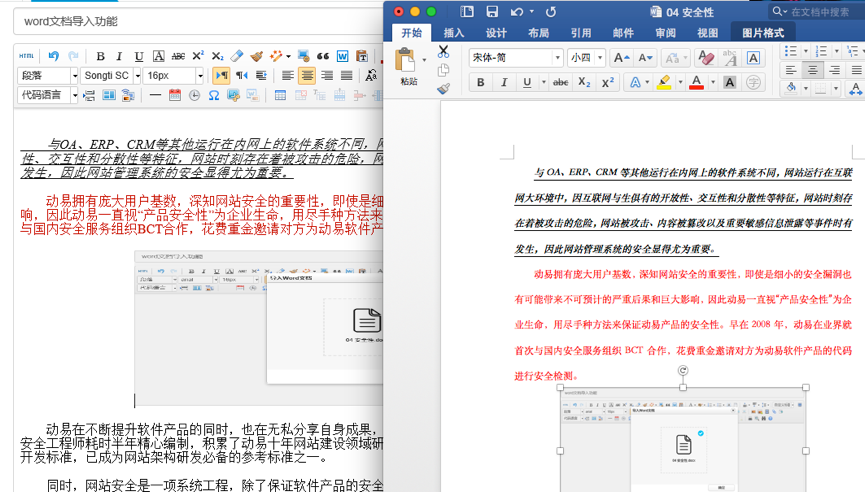Insert date with calendar icon in editor

point(175,95)
